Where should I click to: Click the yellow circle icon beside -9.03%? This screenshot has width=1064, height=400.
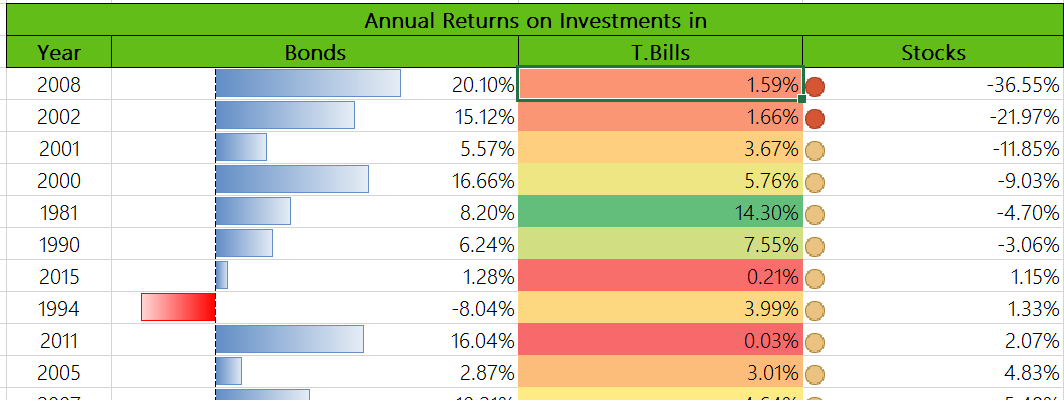pyautogui.click(x=815, y=183)
